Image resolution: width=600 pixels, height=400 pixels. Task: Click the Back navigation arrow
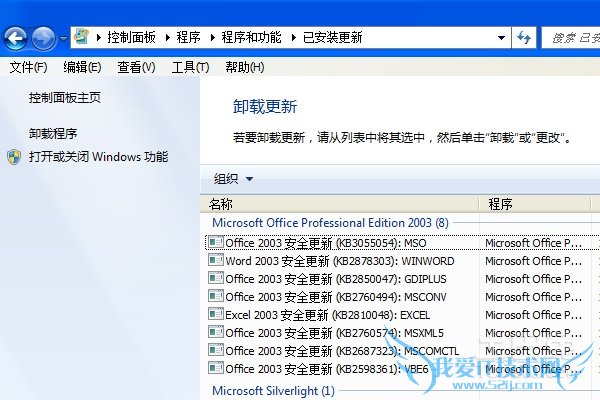(15, 38)
